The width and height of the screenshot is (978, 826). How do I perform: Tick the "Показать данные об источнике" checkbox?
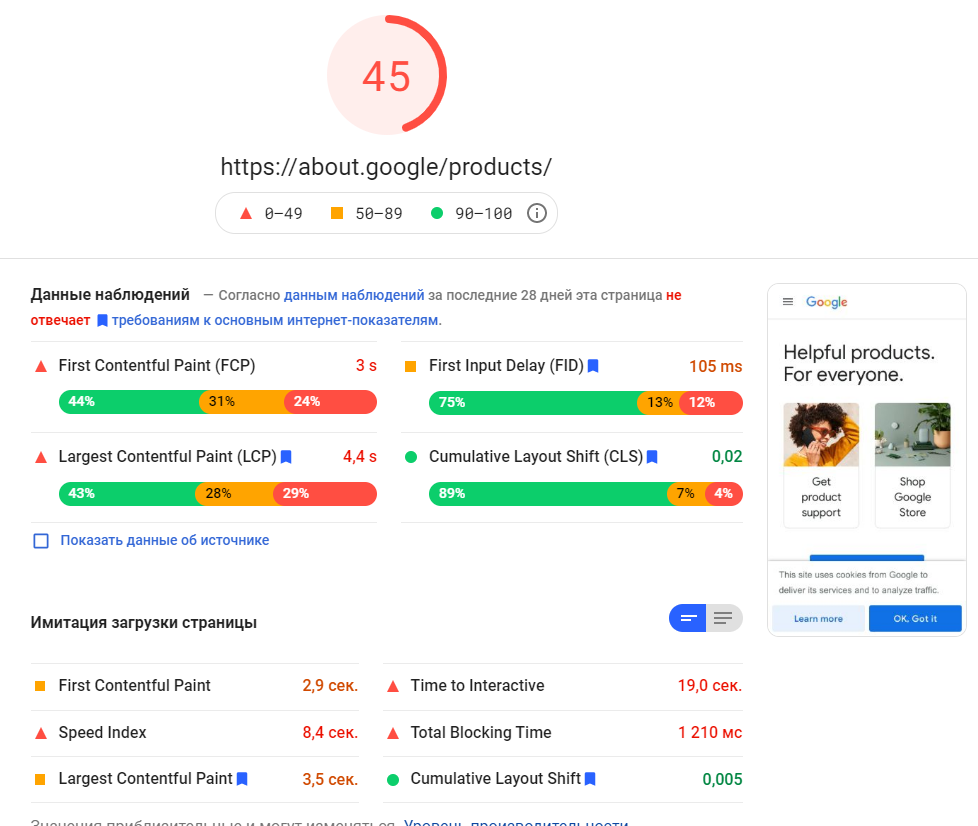pyautogui.click(x=41, y=541)
